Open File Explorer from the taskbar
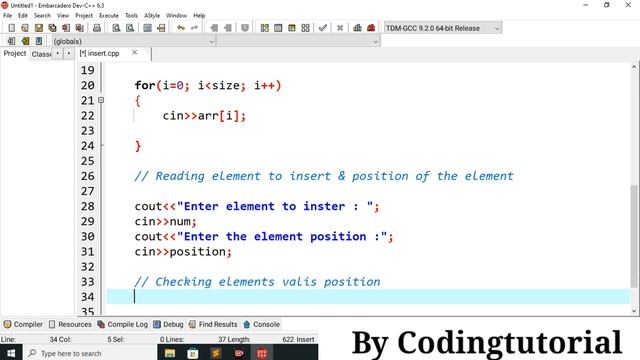Viewport: 640px width, 360px height. (x=170, y=353)
